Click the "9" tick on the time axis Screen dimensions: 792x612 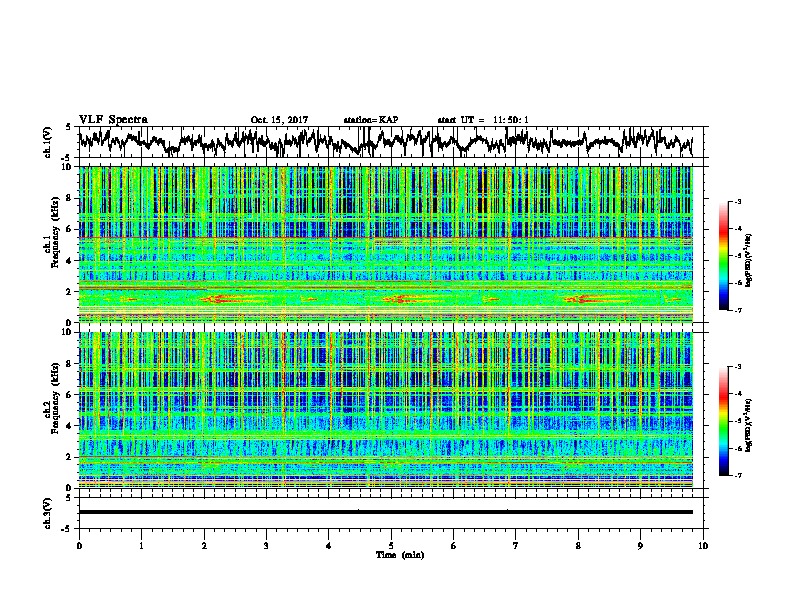coord(640,546)
